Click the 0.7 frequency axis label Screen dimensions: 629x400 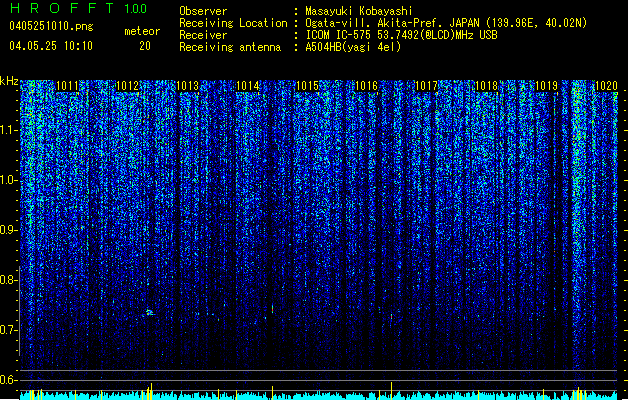tap(9, 330)
